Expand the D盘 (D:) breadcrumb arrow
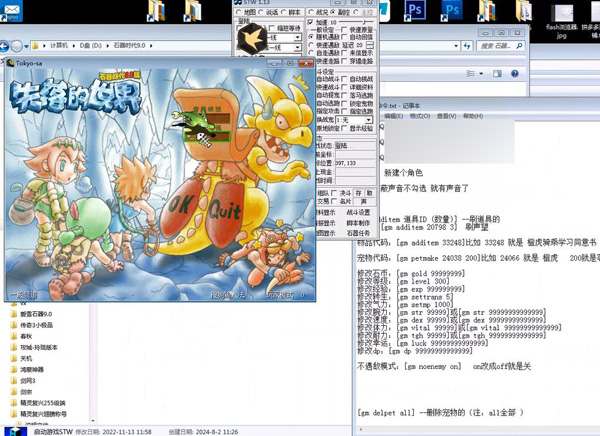 pyautogui.click(x=107, y=46)
